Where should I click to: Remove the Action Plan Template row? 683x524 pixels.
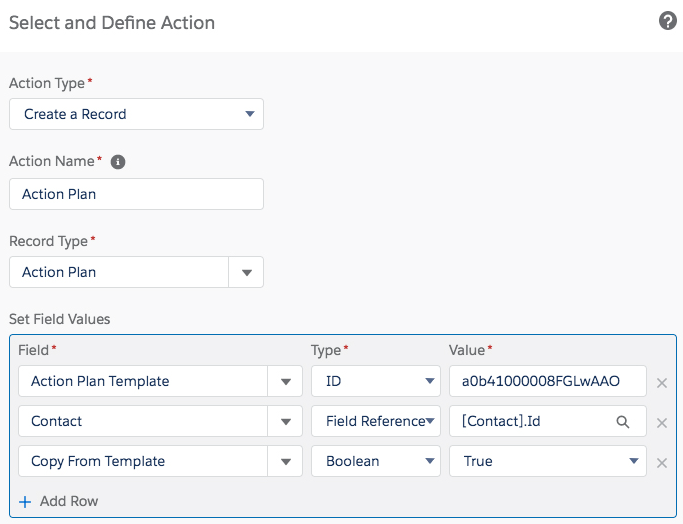coord(661,382)
